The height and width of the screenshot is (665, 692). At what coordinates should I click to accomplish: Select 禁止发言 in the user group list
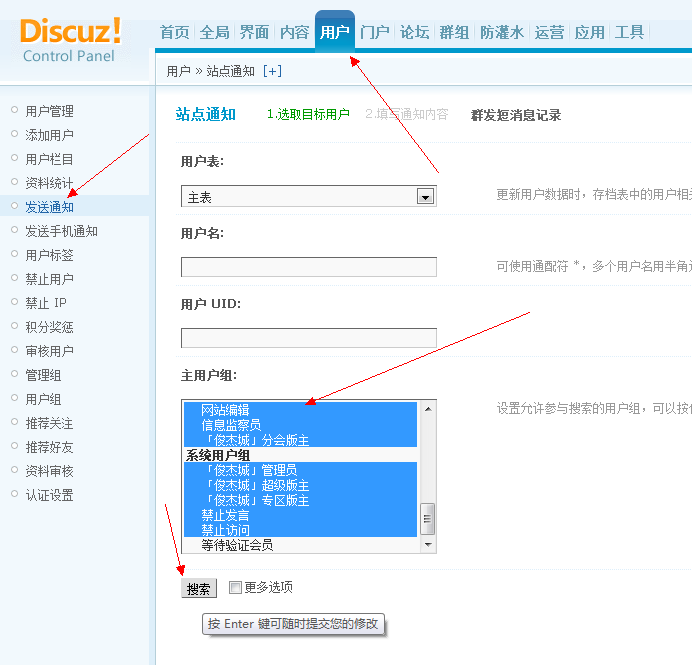pos(300,515)
